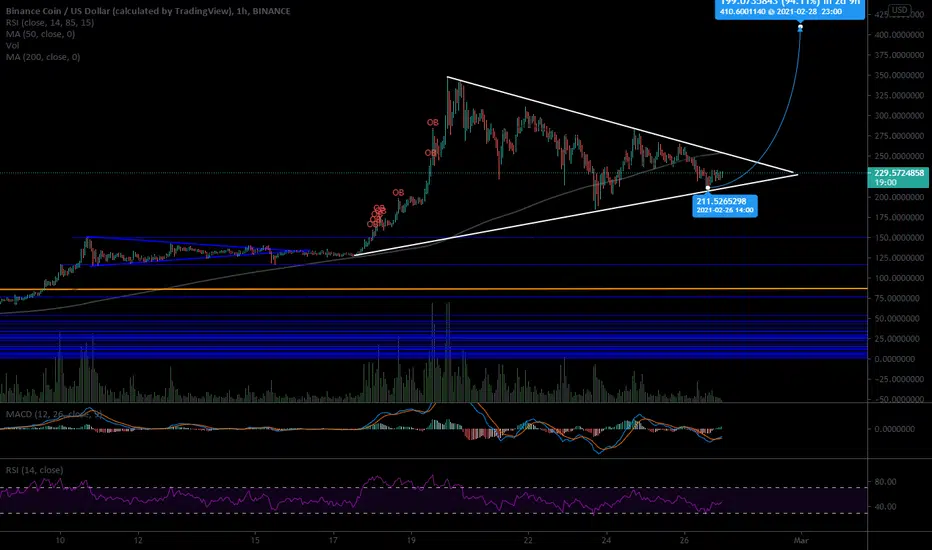The width and height of the screenshot is (932, 550).
Task: Click date 22 on the time axis
Action: [528, 540]
